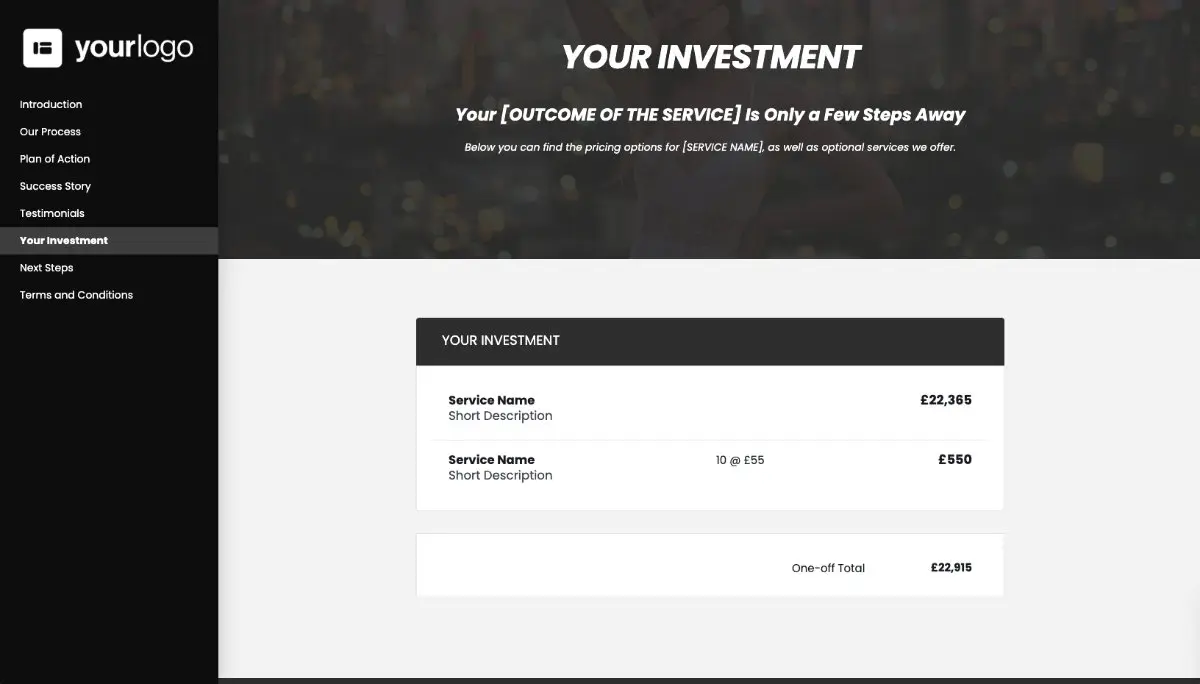
Task: Select the 10 @ £55 quantity text
Action: coord(740,460)
